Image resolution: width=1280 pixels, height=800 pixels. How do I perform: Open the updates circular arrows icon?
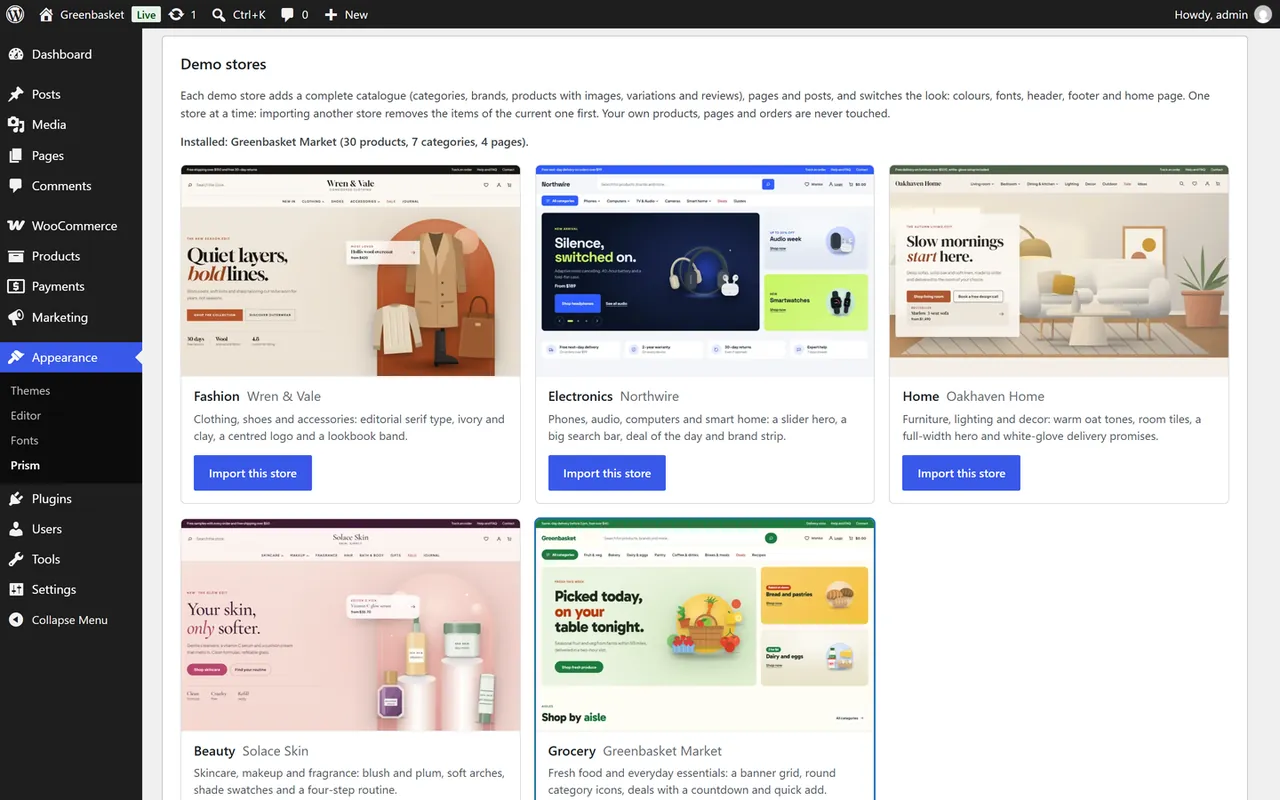(x=176, y=14)
